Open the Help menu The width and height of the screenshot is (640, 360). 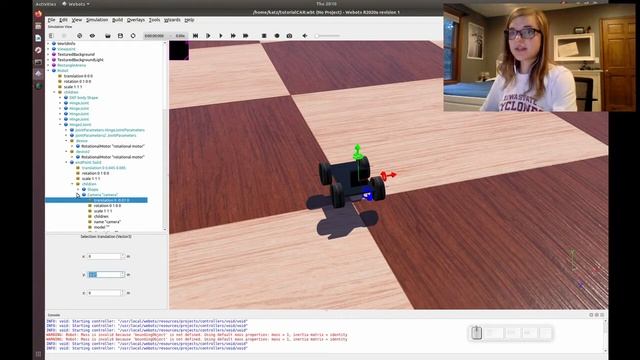[x=189, y=20]
